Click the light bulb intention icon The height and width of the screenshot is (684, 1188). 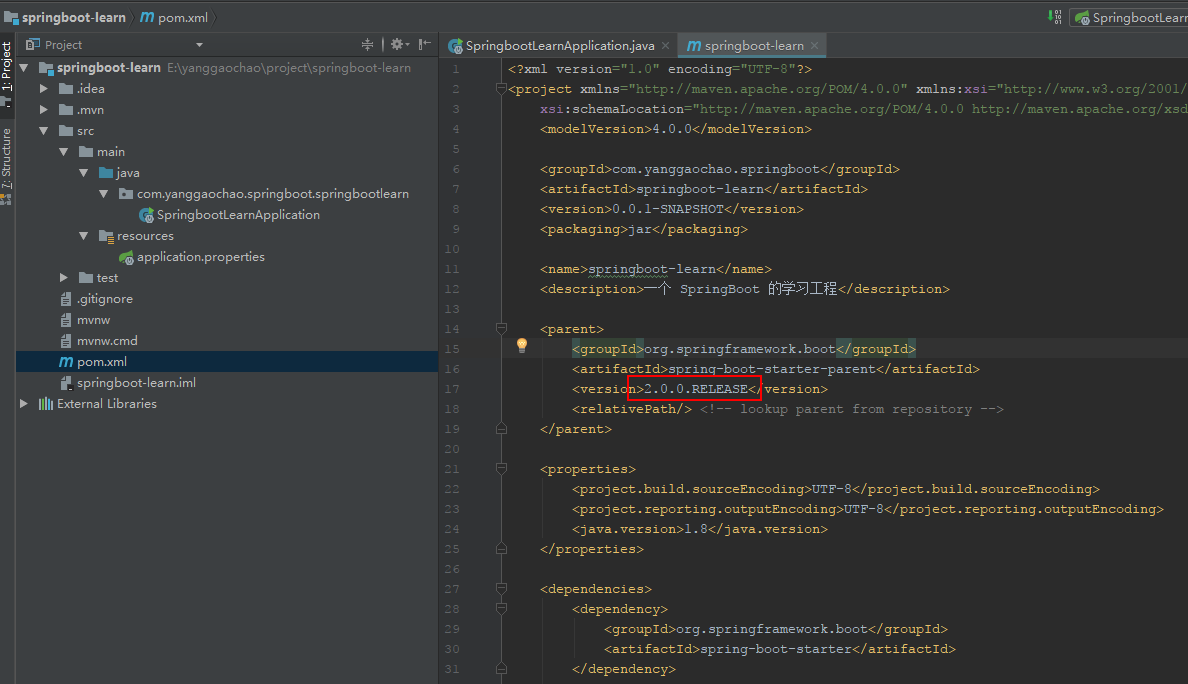click(x=522, y=345)
